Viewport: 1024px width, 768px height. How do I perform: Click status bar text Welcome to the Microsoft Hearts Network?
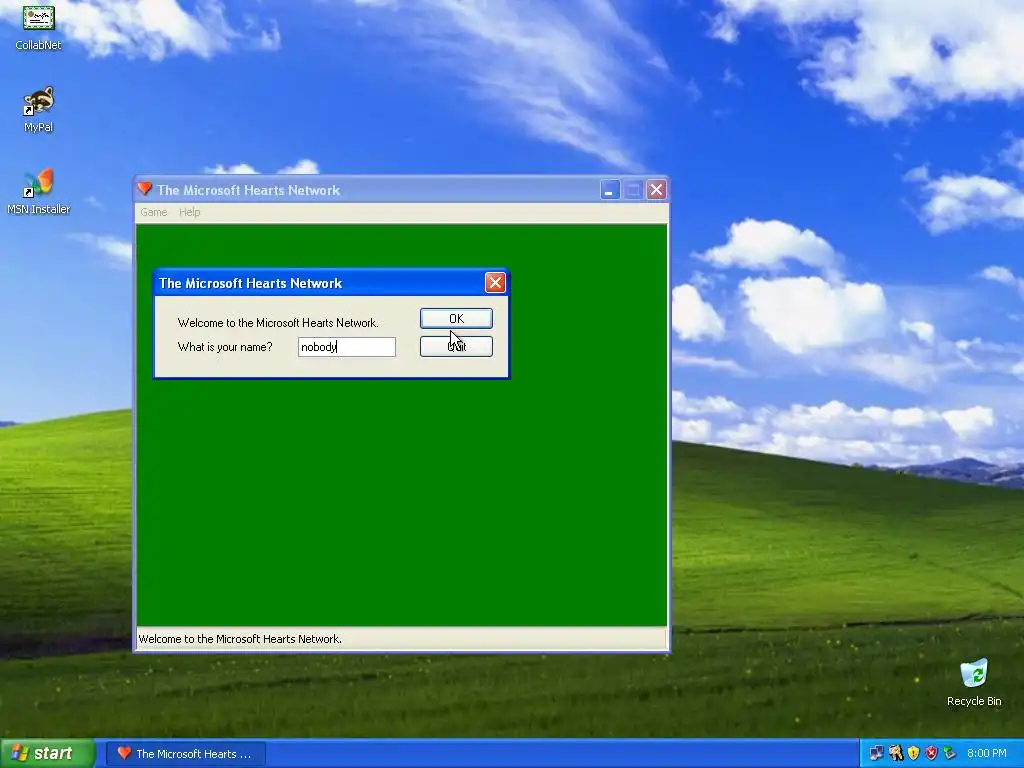(240, 639)
